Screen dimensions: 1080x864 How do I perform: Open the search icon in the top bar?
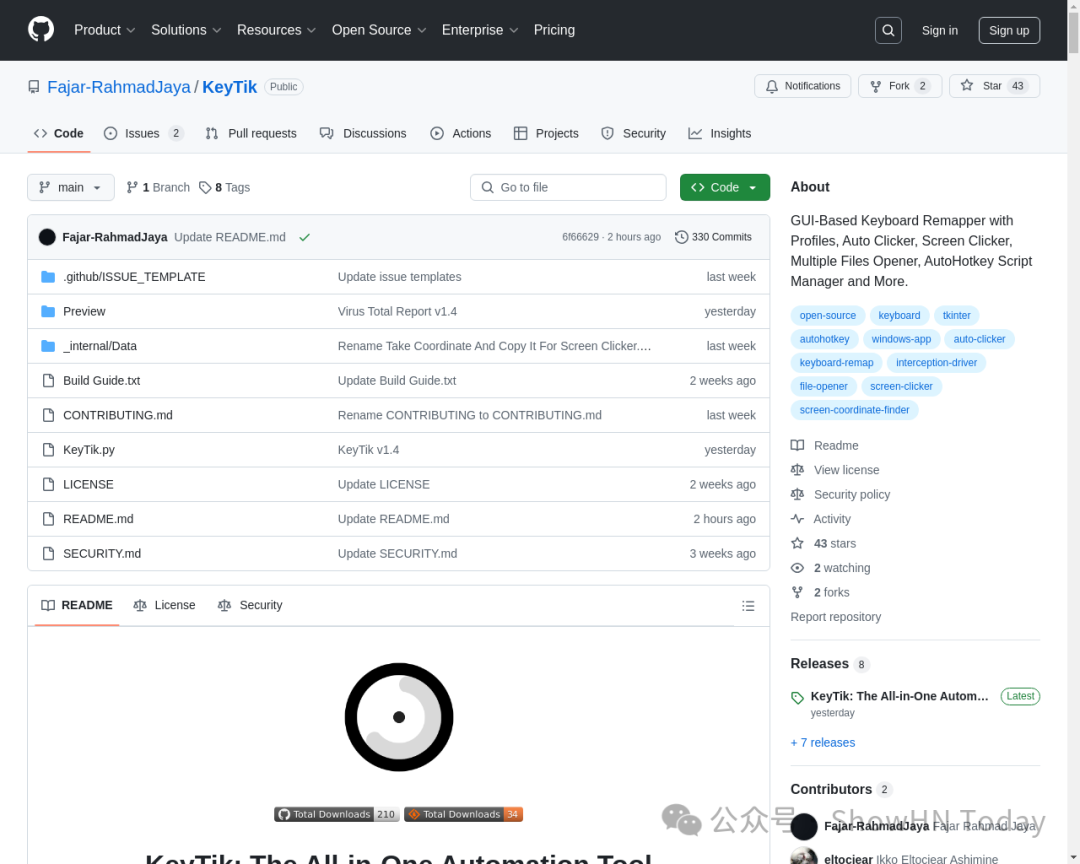coord(888,30)
